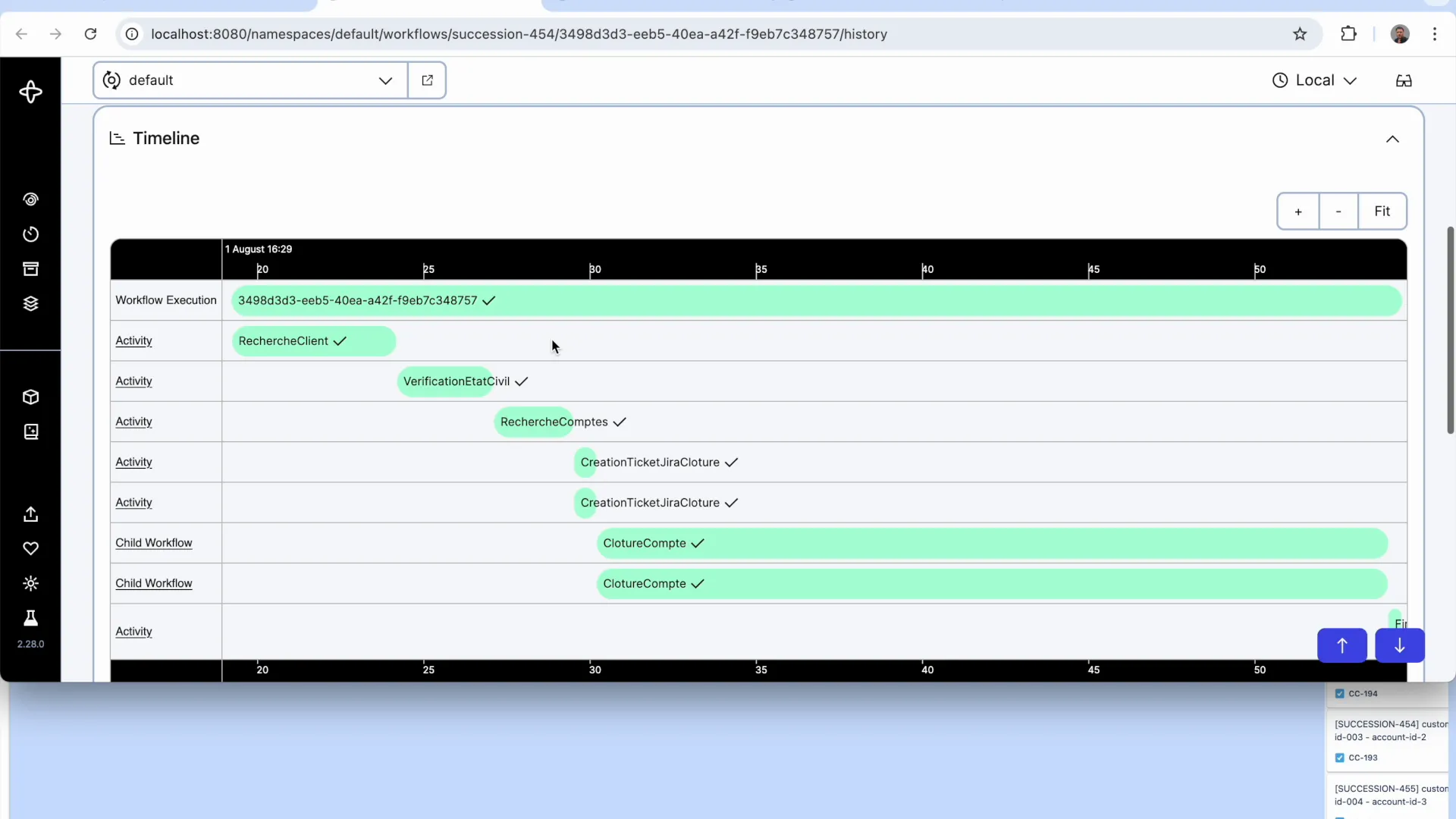Click the Activity link in the last timeline row
This screenshot has height=819, width=1456.
[133, 631]
